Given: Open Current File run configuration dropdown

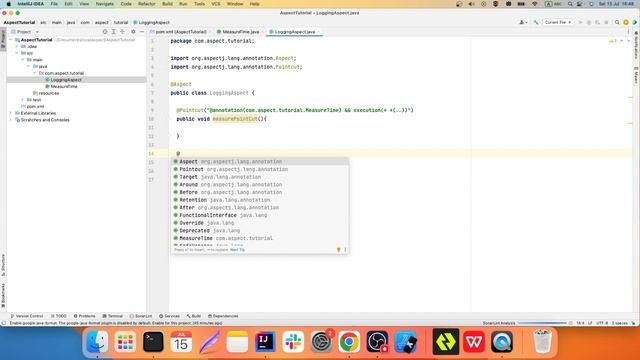Looking at the screenshot, I should [x=558, y=22].
